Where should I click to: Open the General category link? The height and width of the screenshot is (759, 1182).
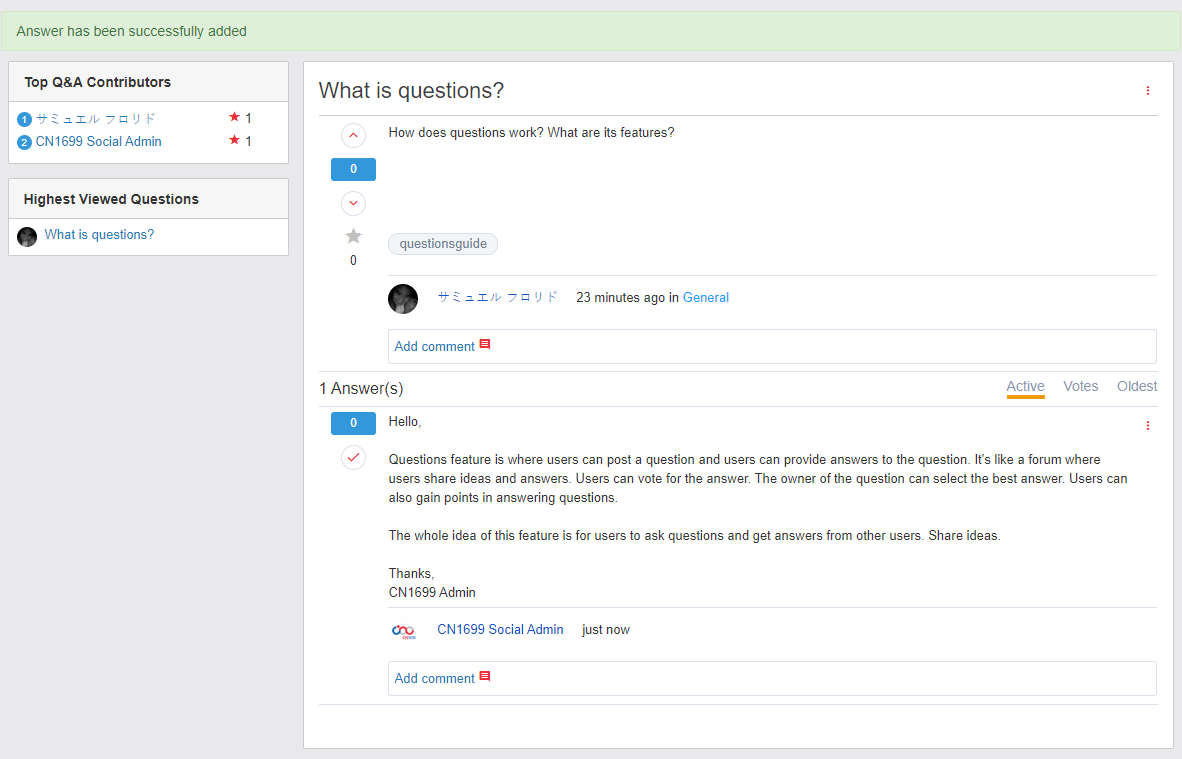tap(705, 298)
